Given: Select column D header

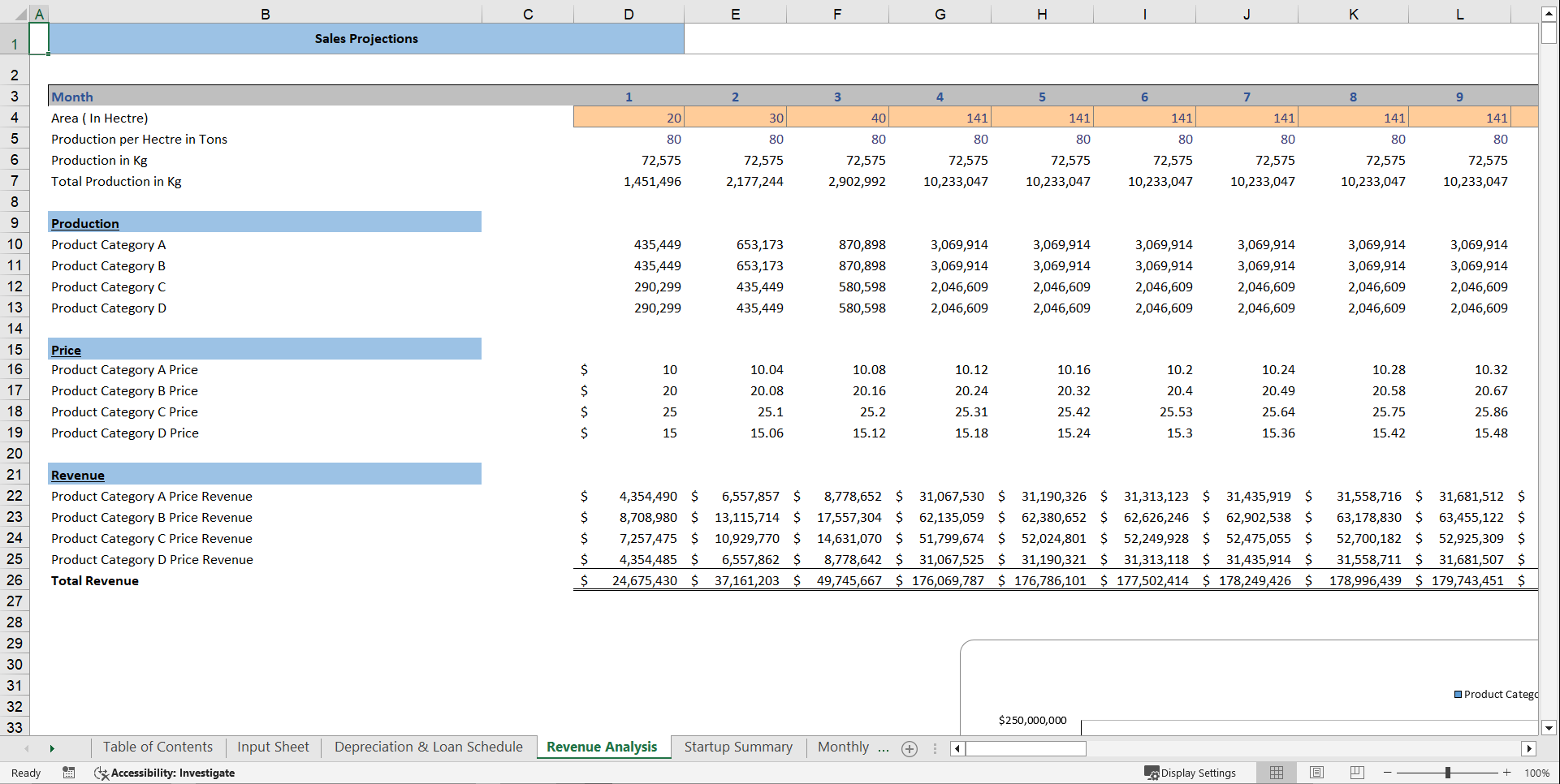Looking at the screenshot, I should pos(629,14).
